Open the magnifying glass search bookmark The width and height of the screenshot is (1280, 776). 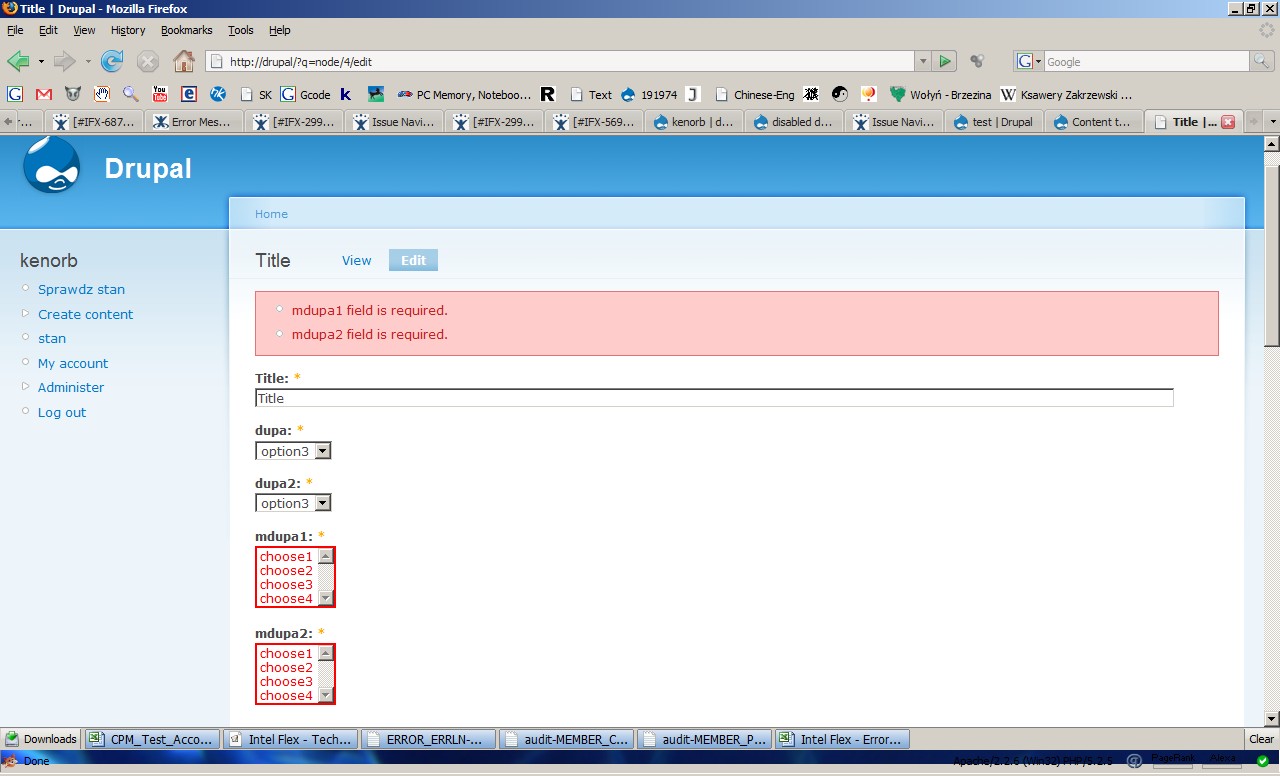click(x=130, y=94)
